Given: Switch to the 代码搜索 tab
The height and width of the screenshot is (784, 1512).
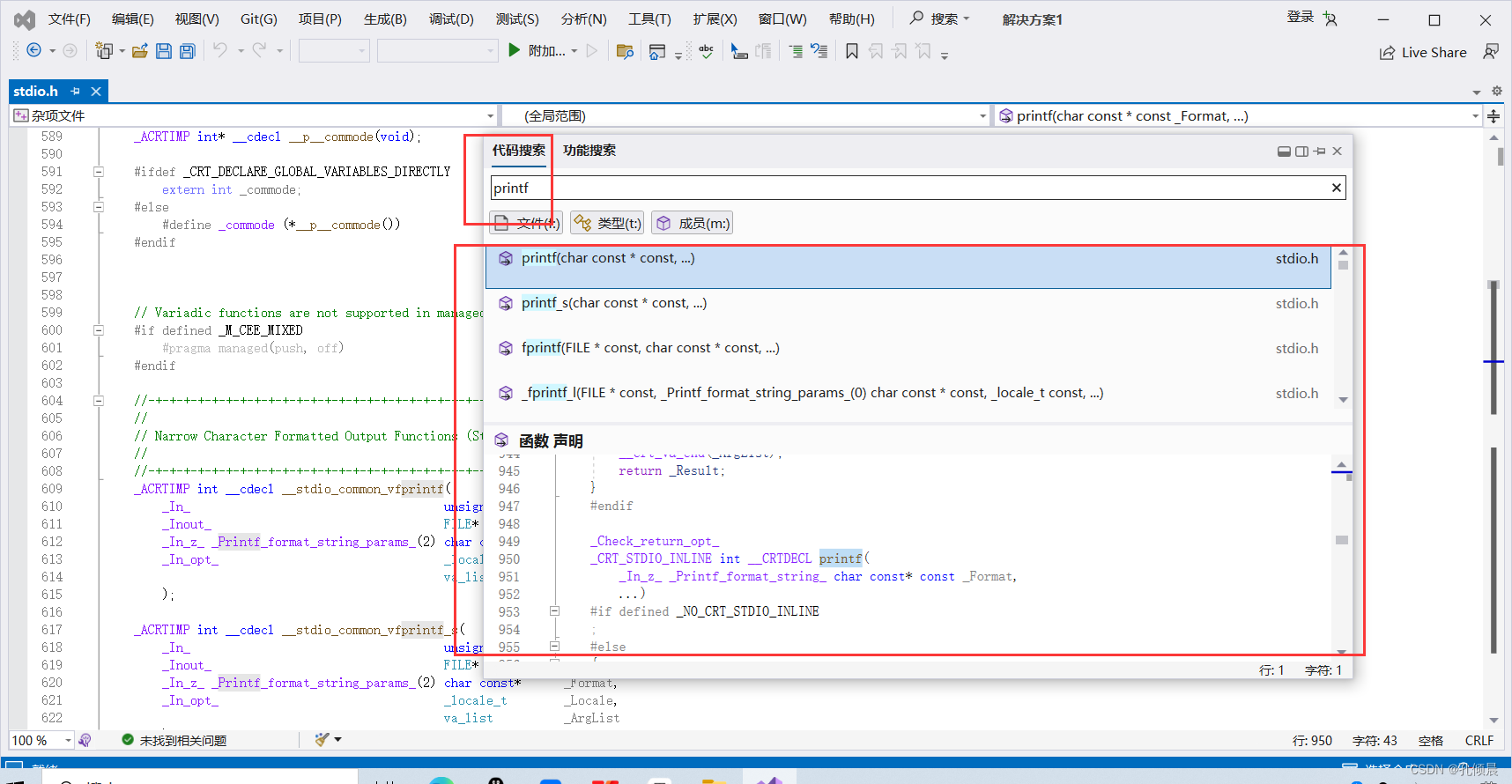Looking at the screenshot, I should click(x=519, y=151).
